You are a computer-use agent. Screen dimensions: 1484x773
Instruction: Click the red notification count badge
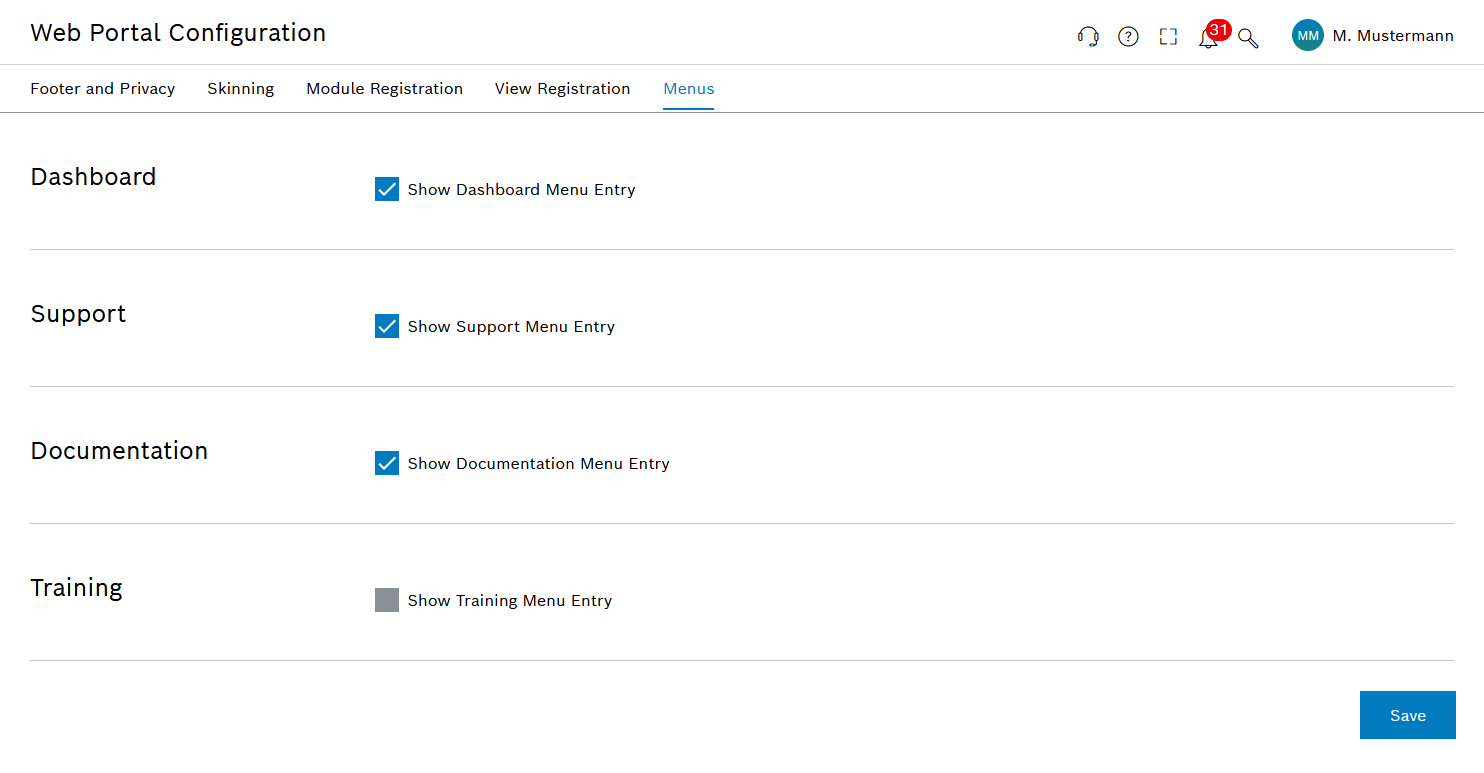coord(1217,29)
